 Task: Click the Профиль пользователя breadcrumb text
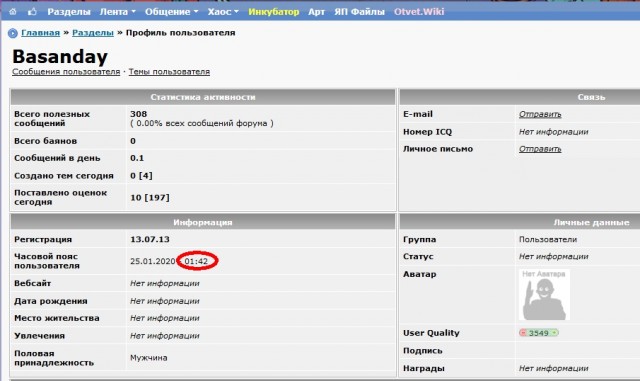(180, 33)
